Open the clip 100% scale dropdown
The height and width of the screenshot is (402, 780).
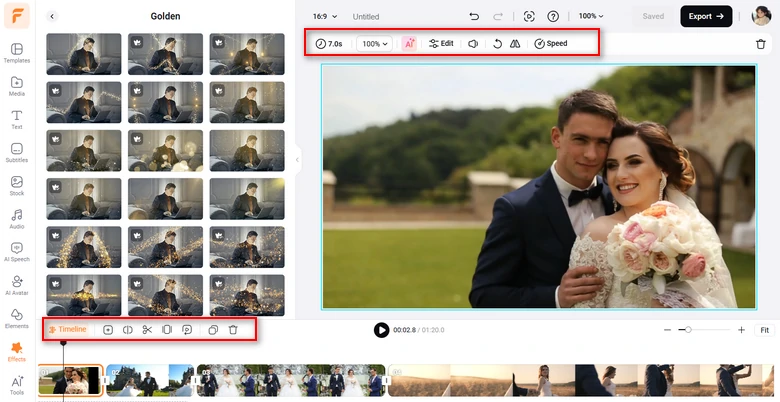(375, 44)
